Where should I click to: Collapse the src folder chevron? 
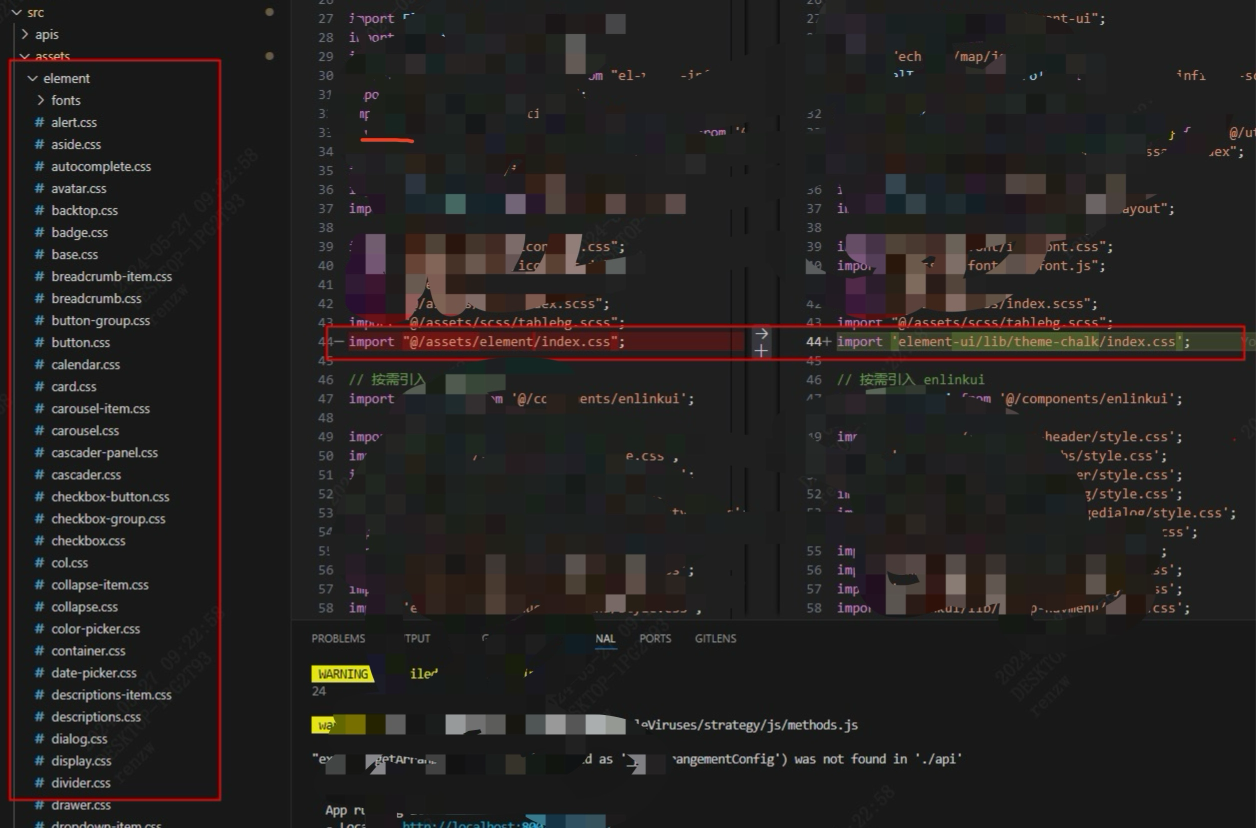(17, 12)
